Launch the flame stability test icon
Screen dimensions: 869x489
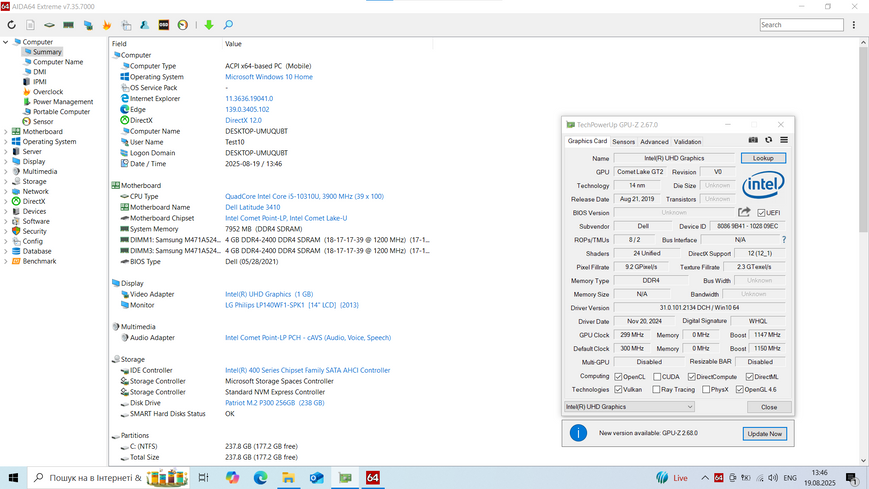click(x=106, y=25)
